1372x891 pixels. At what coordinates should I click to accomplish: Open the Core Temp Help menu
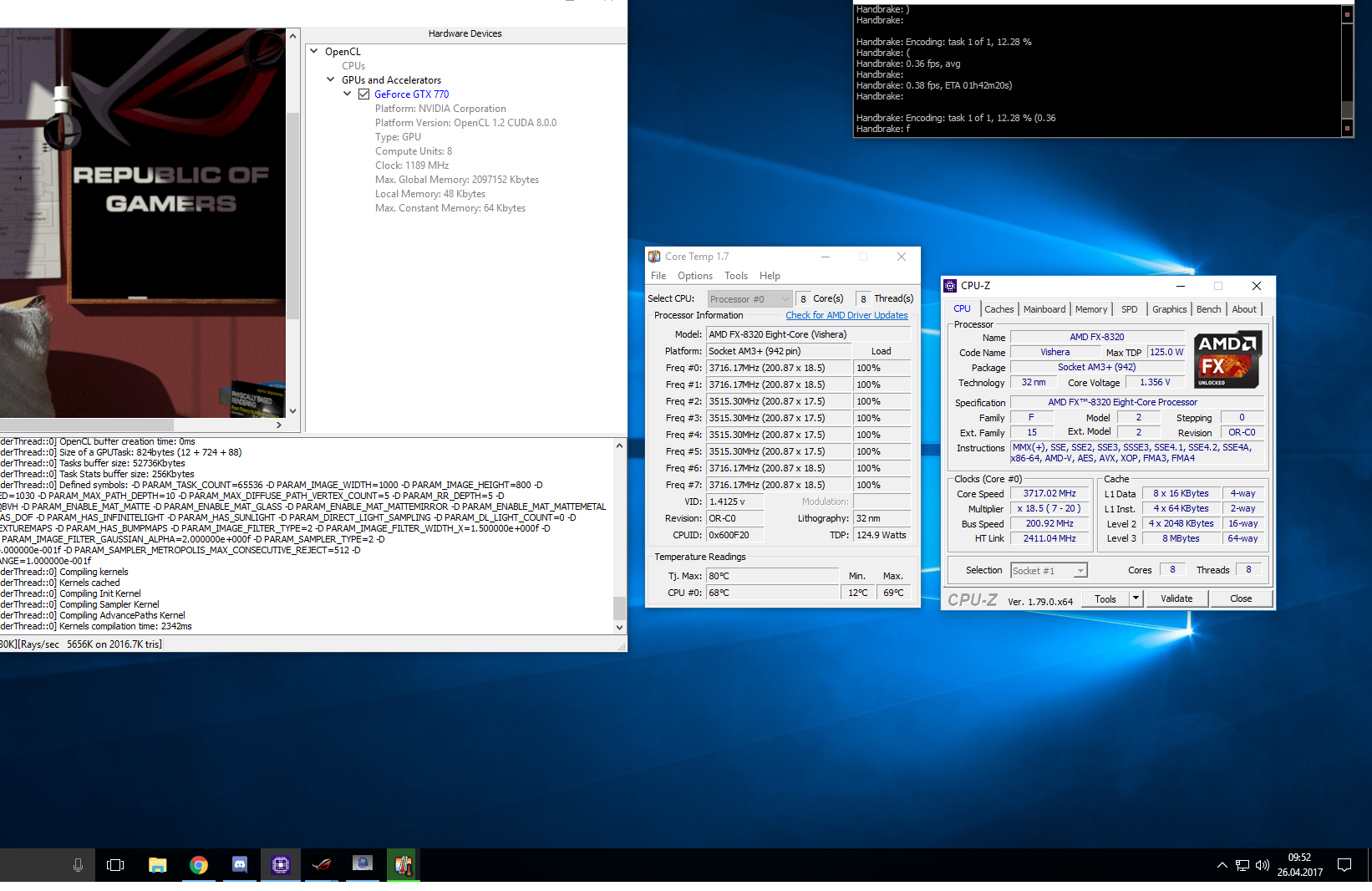[770, 276]
